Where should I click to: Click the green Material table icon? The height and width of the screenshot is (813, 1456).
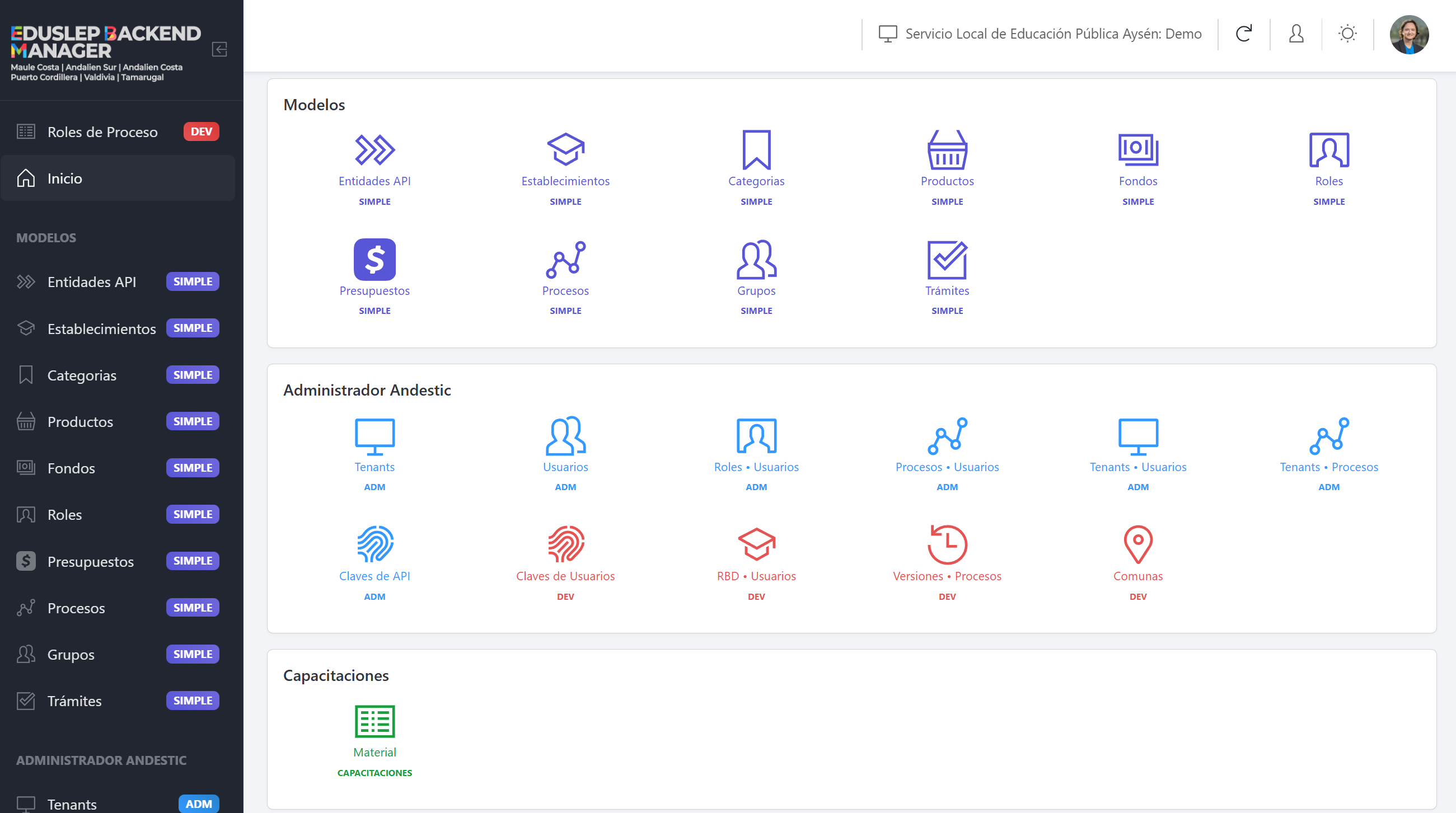click(x=374, y=721)
